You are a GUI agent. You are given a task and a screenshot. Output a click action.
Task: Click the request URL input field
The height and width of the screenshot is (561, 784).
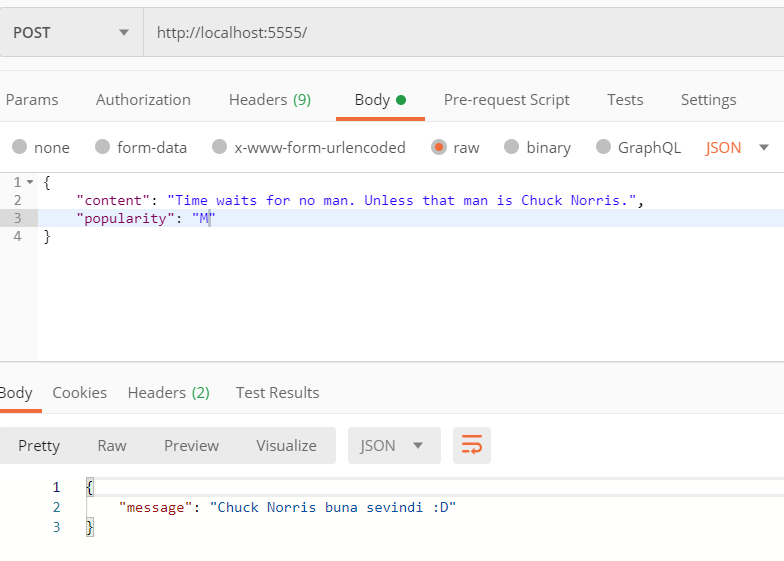(x=460, y=32)
